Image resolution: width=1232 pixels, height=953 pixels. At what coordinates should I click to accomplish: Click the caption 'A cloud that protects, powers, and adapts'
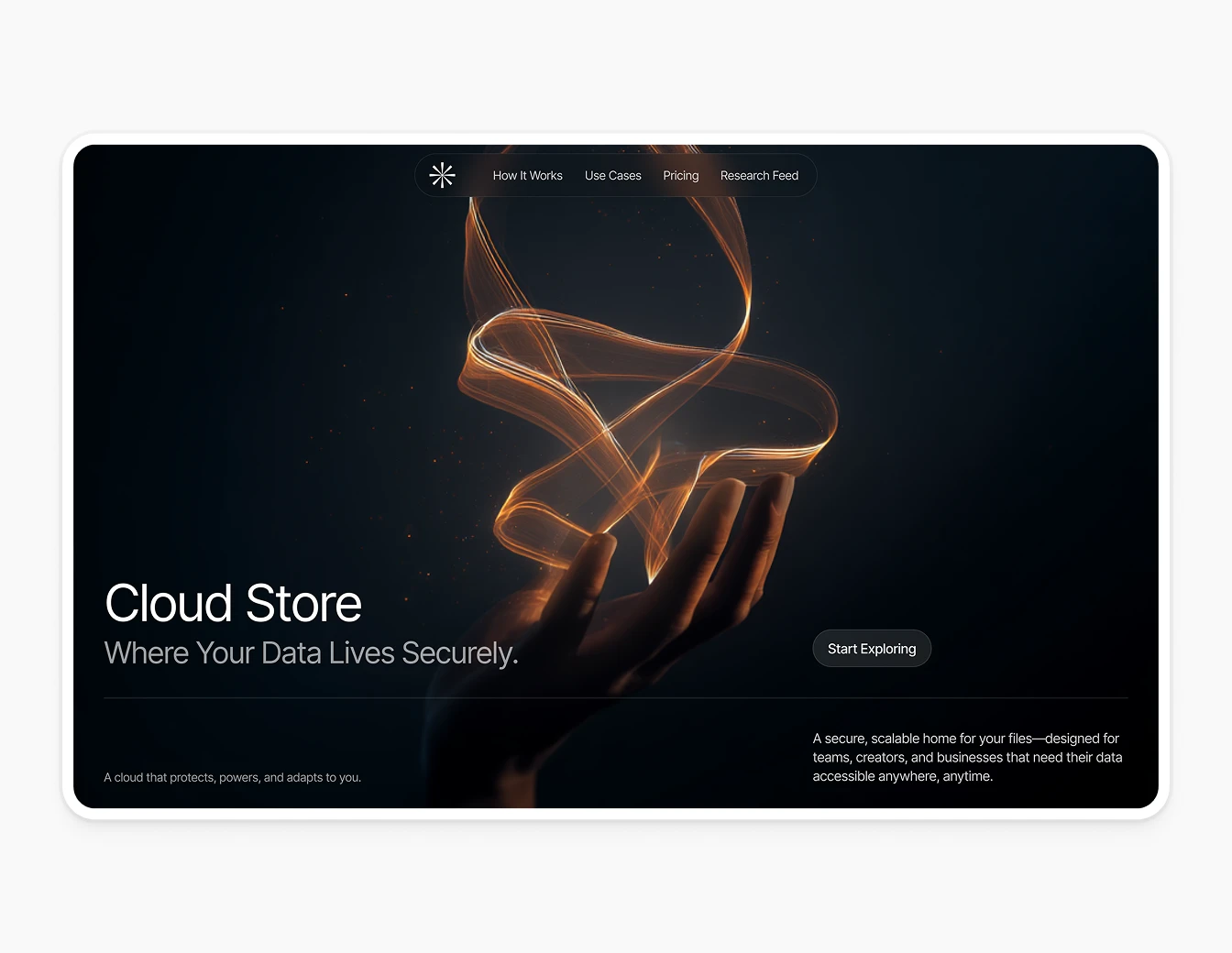[x=233, y=776]
